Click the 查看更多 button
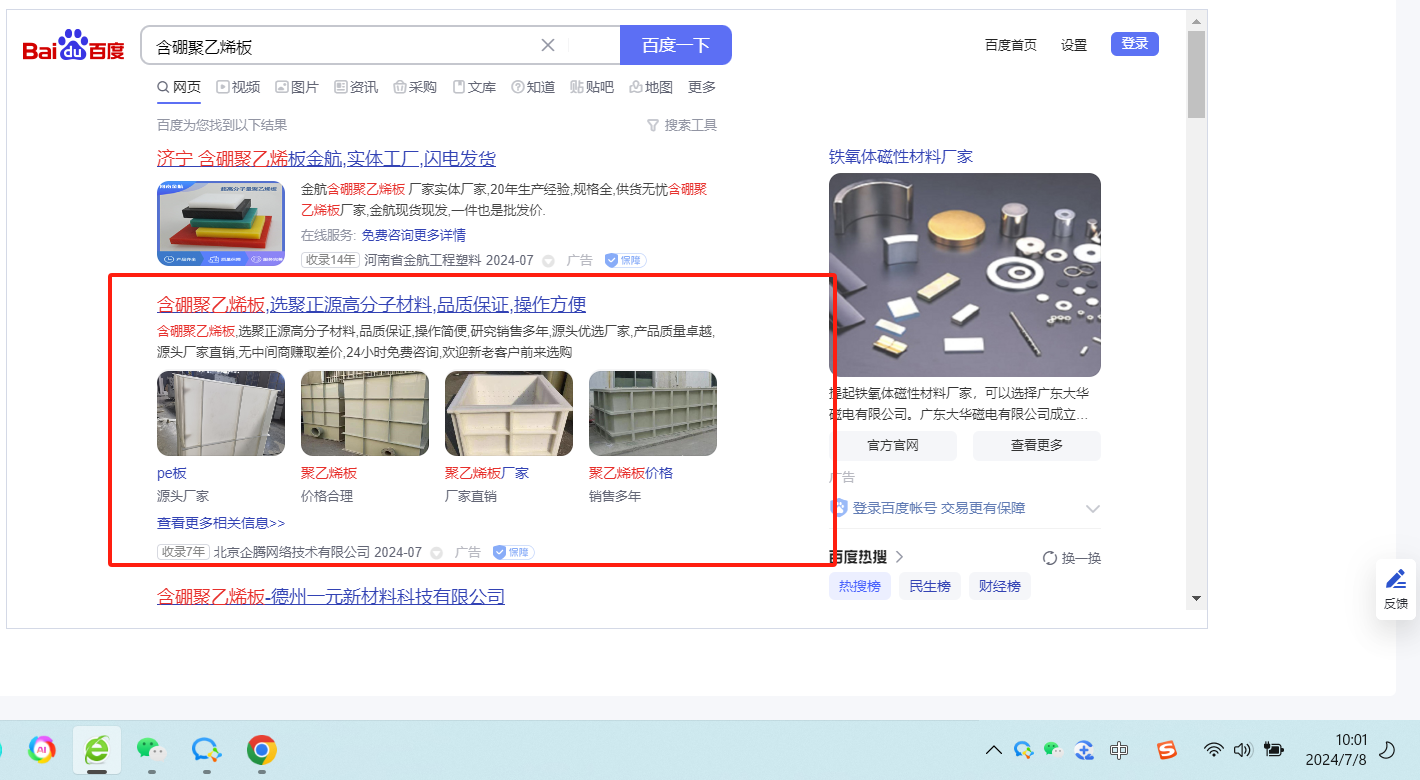 (1037, 446)
